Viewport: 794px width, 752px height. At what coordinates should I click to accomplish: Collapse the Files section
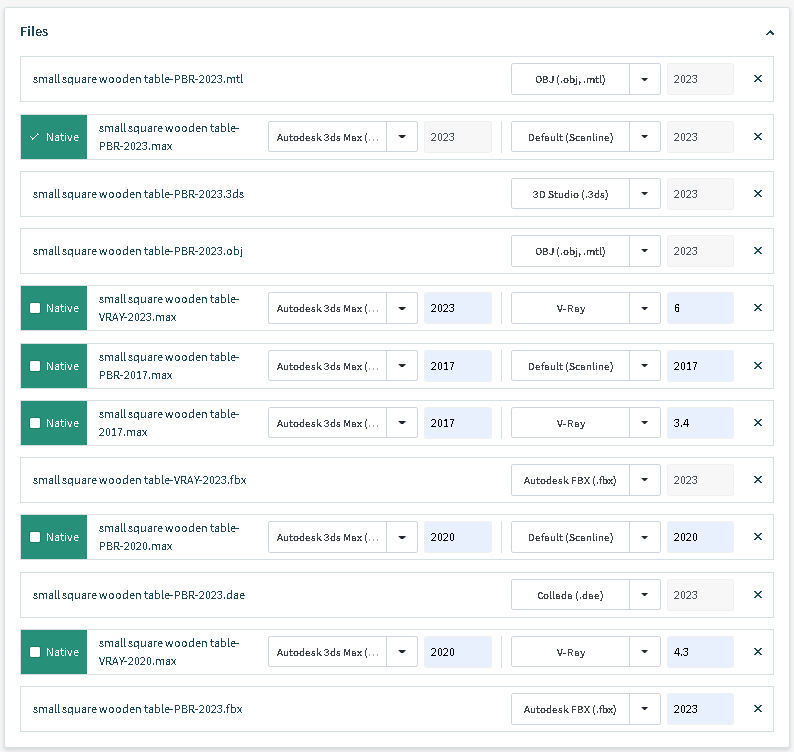click(x=769, y=33)
